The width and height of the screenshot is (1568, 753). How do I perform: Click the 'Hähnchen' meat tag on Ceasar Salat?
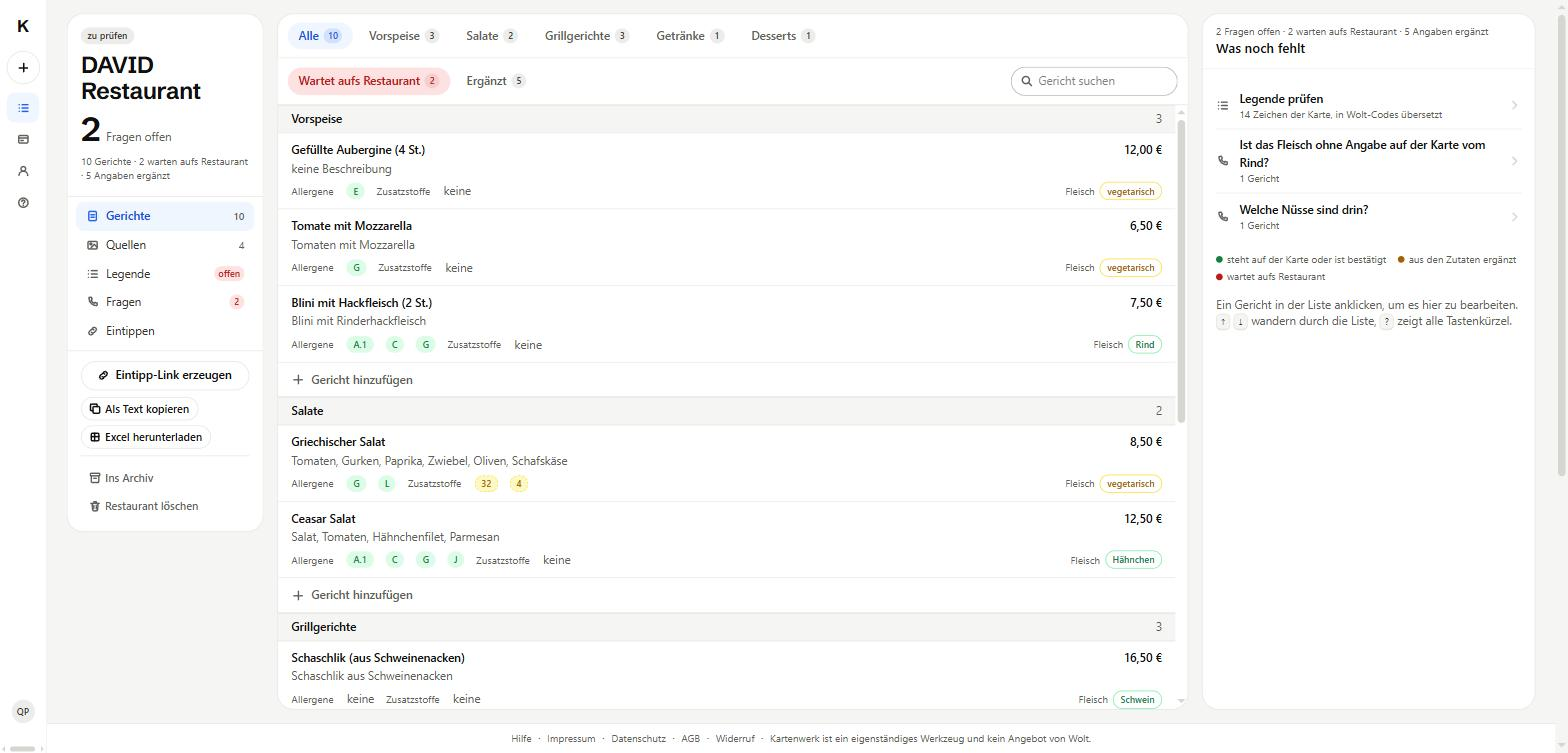(1134, 560)
